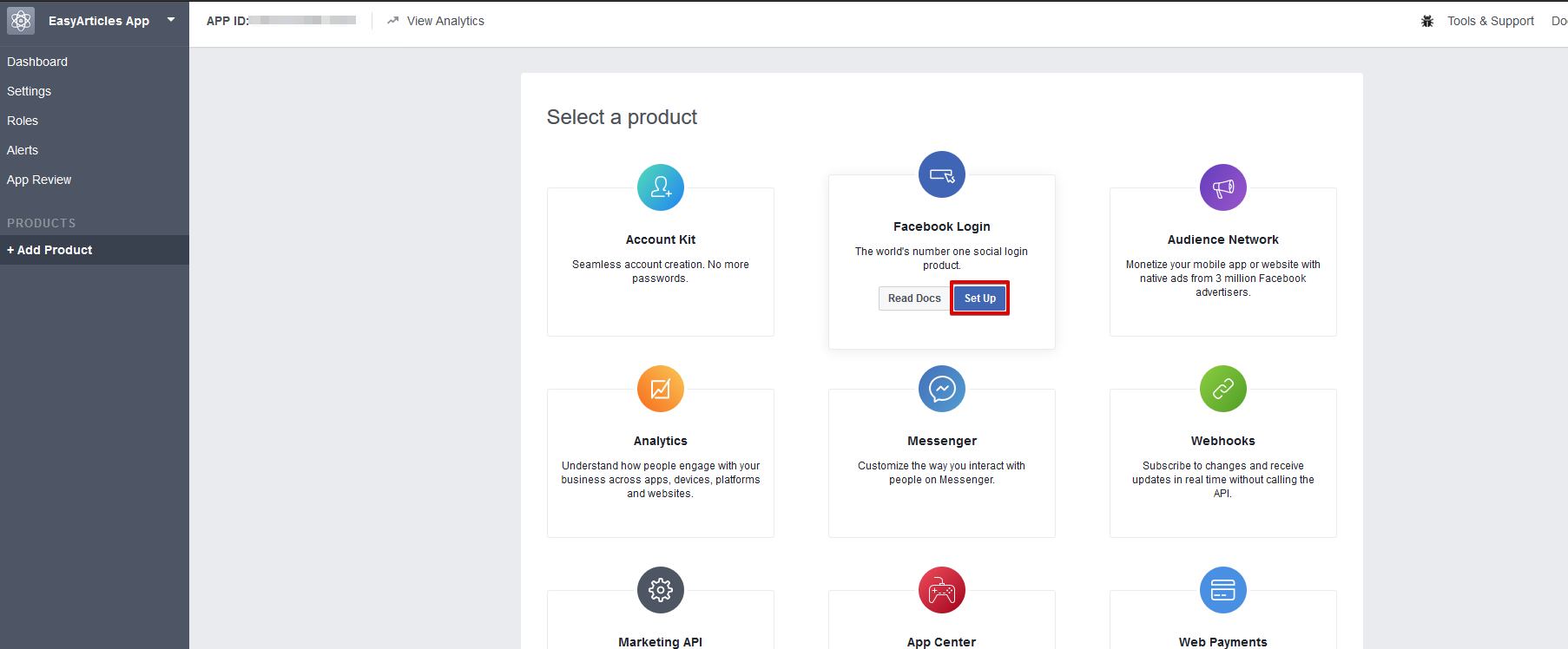Open Alerts in the sidebar
This screenshot has width=1568, height=649.
point(23,150)
